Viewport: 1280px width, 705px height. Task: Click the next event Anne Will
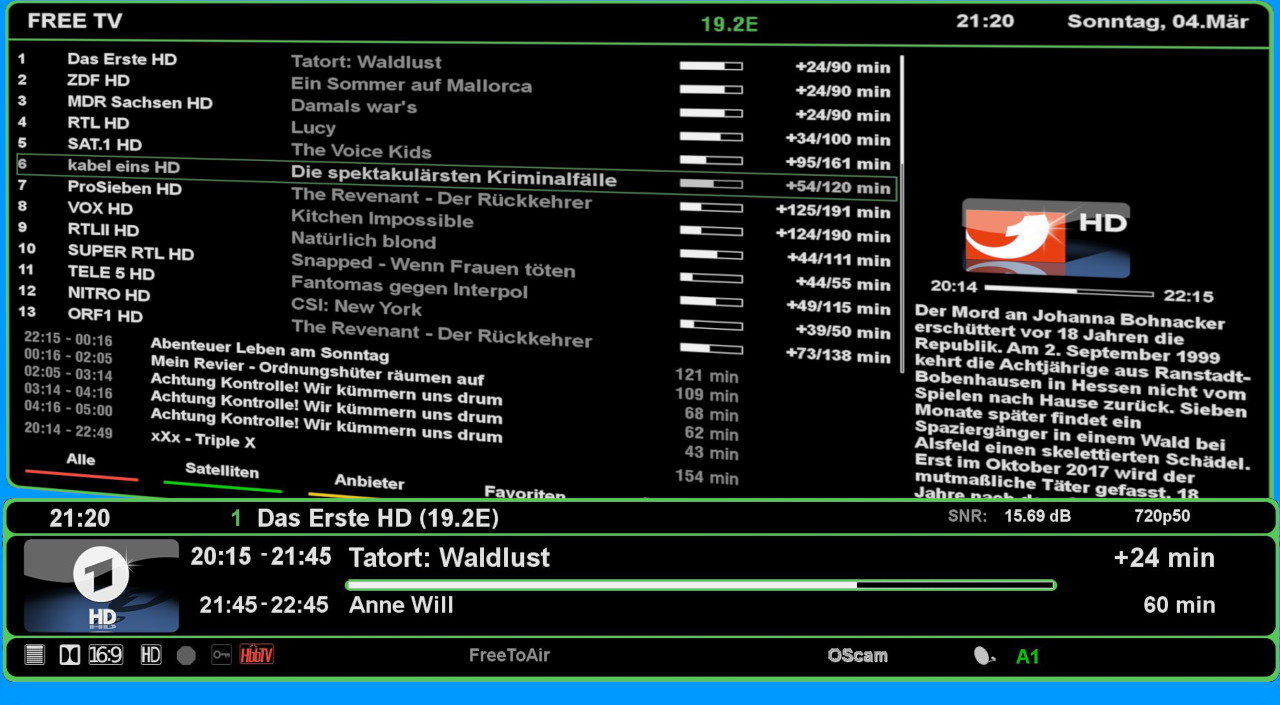(x=401, y=605)
